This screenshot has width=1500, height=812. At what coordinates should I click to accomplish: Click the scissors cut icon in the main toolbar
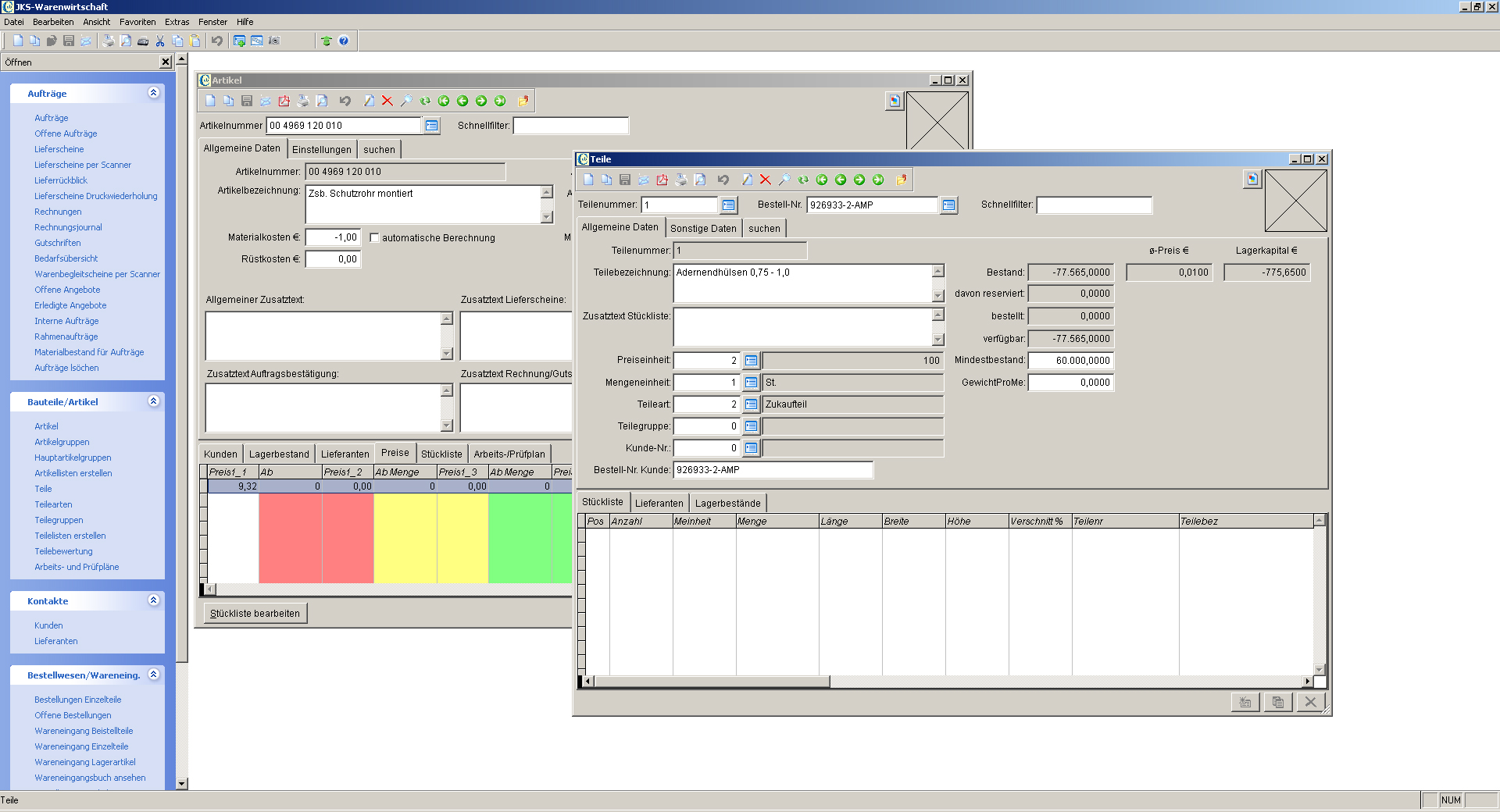[160, 41]
